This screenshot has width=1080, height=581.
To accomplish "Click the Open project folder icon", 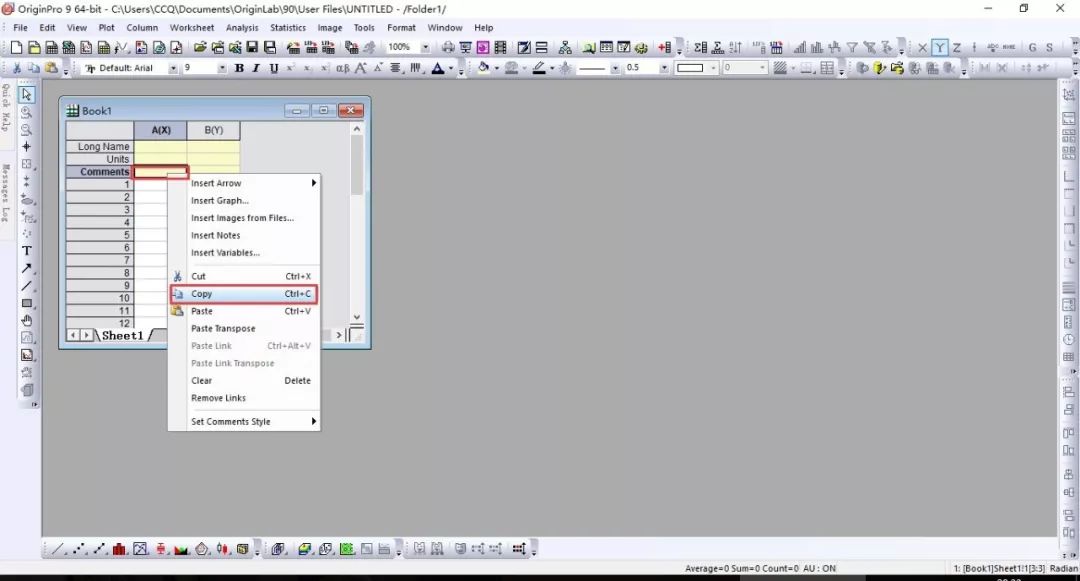I will click(x=200, y=47).
